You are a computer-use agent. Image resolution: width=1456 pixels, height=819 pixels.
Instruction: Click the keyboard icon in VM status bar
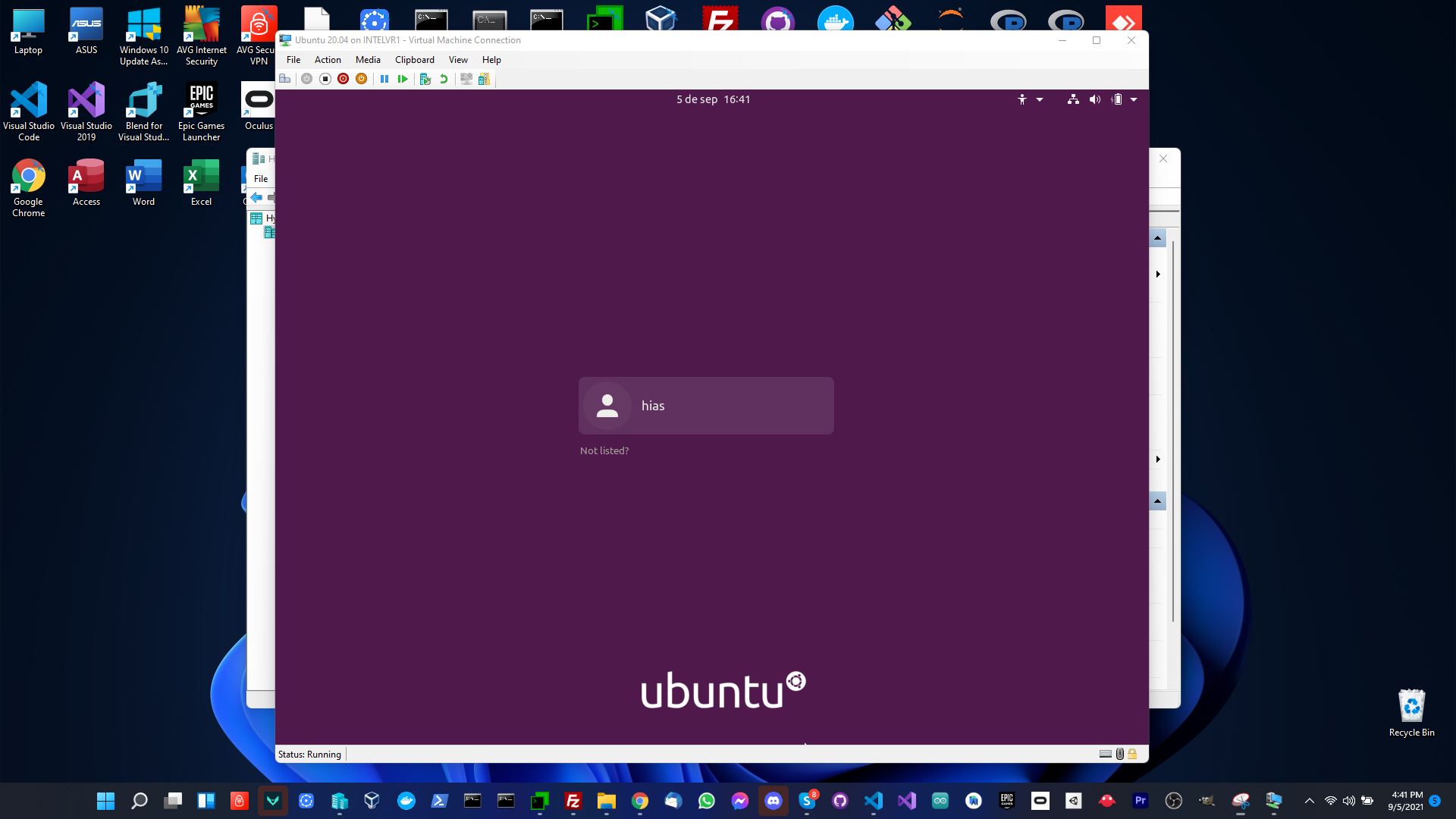[1106, 754]
